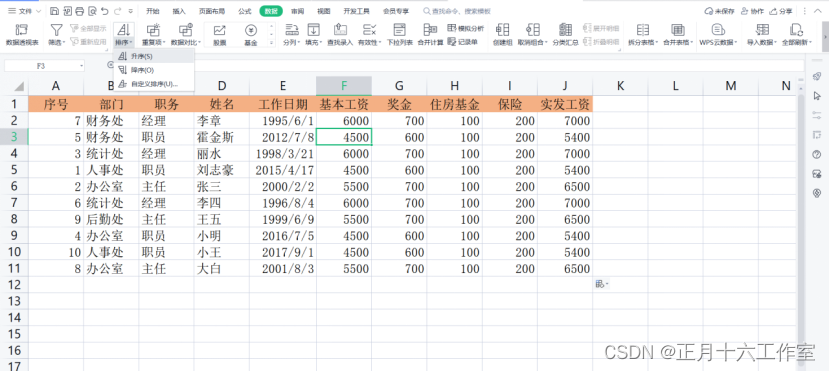Click the 分享 share button
The image size is (830, 371).
click(781, 11)
